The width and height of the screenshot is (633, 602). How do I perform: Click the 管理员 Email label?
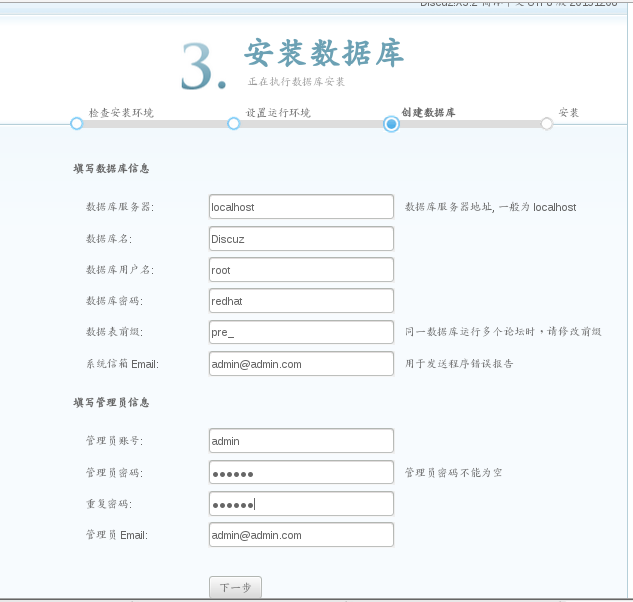coord(117,535)
